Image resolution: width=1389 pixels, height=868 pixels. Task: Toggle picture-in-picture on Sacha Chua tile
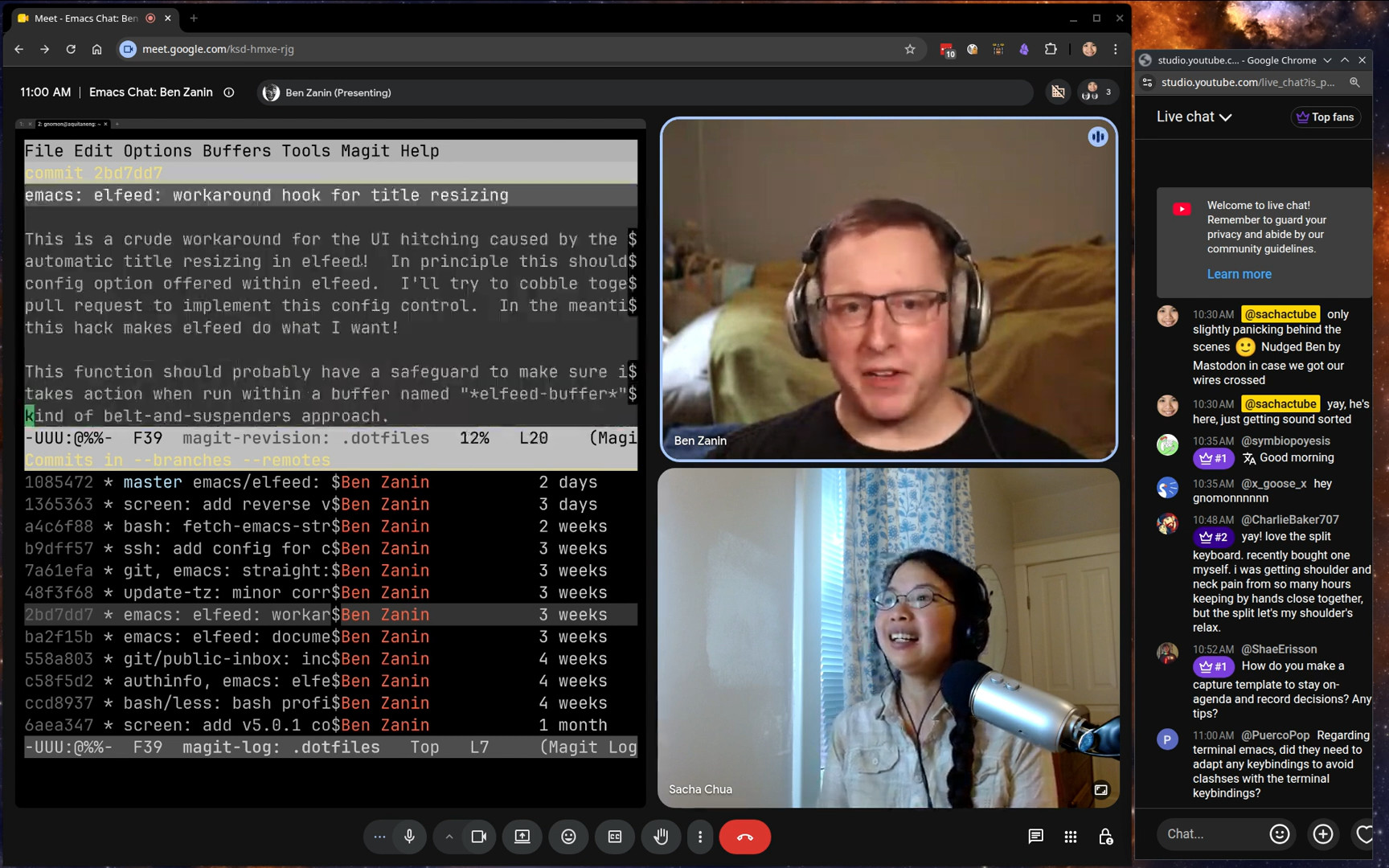click(x=1101, y=789)
